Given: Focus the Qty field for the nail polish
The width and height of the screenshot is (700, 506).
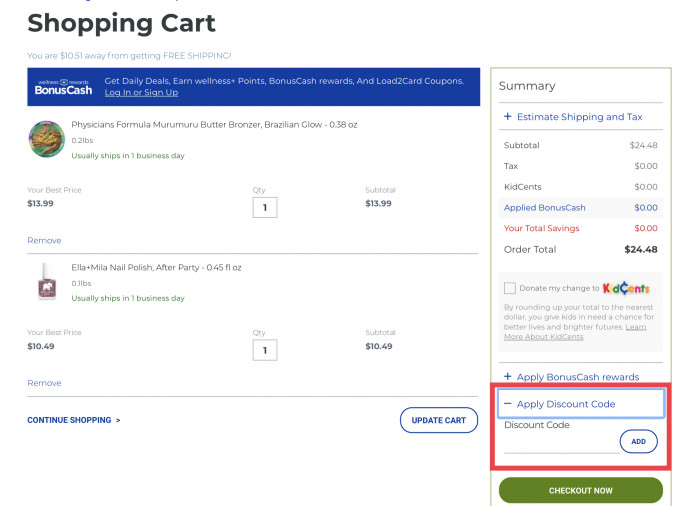Looking at the screenshot, I should [265, 350].
